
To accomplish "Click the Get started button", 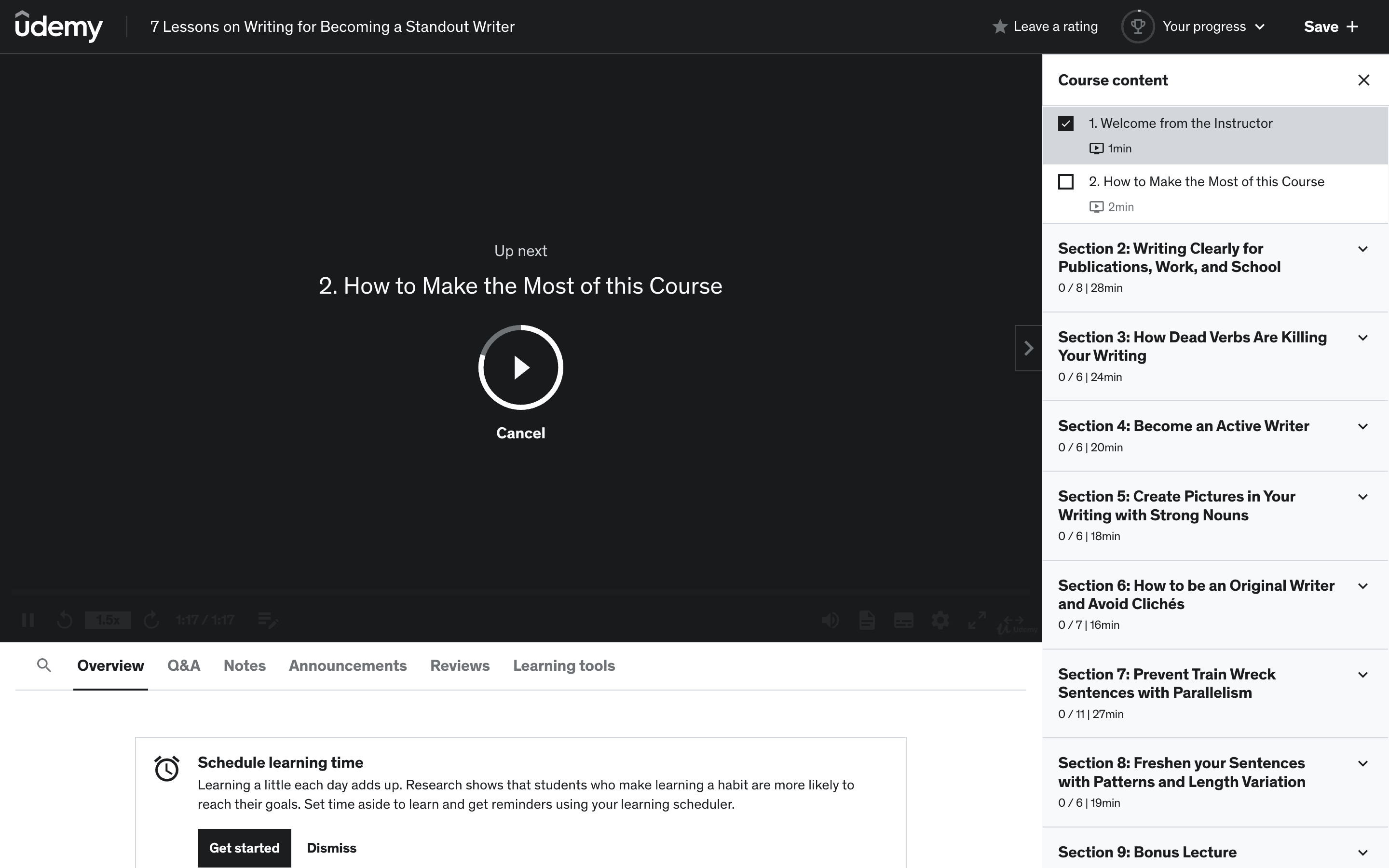I will [244, 848].
